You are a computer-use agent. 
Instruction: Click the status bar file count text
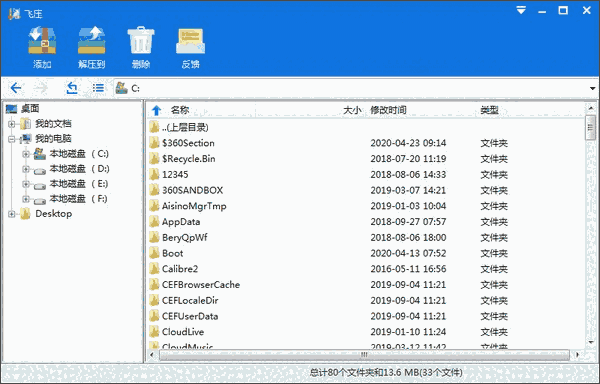(x=386, y=372)
